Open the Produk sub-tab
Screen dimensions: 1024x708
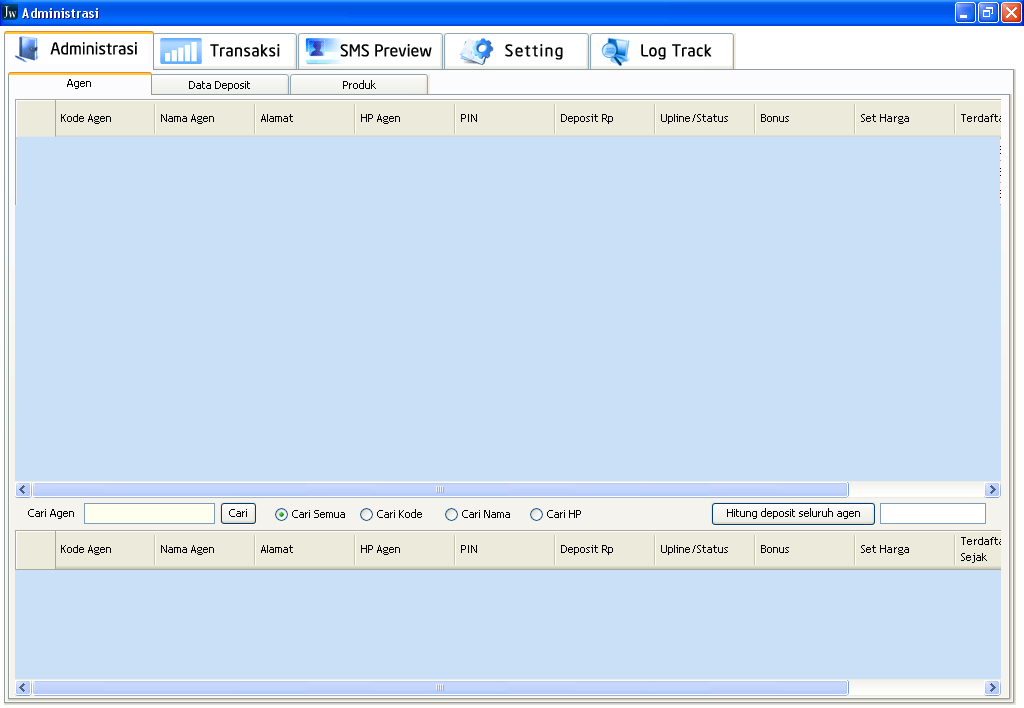pos(359,85)
